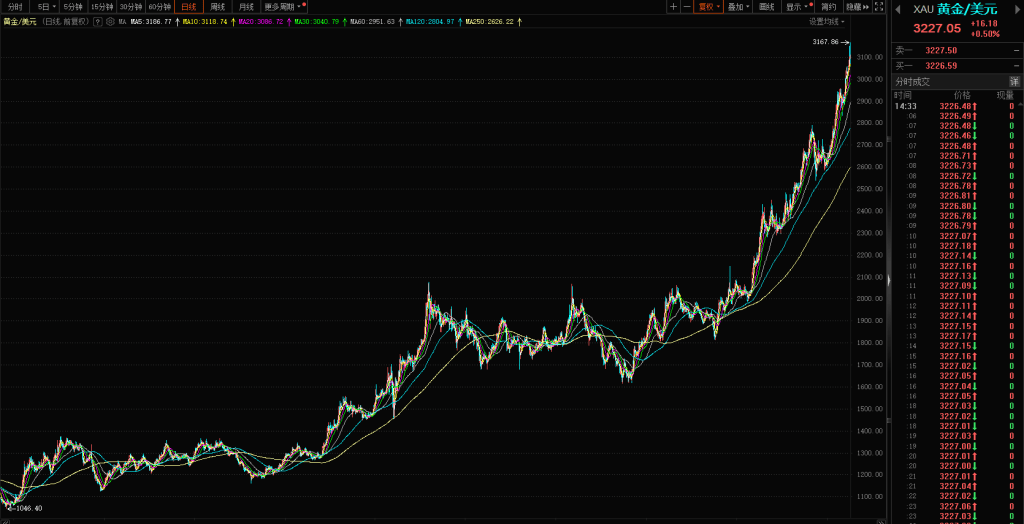Click the MA30:3040.79 green indicator label
Screen dimensions: 1024x524
[x=317, y=22]
